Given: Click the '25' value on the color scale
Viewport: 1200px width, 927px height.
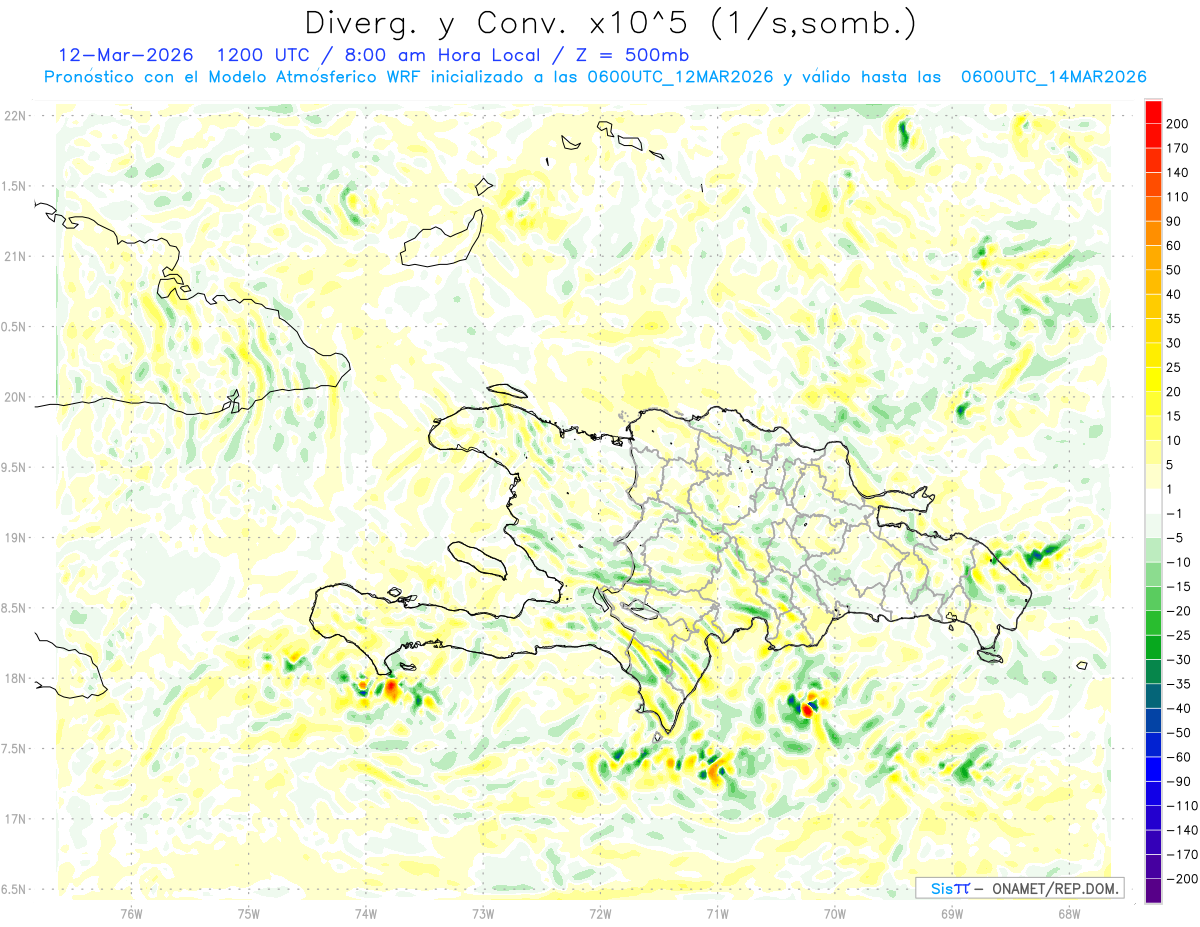Looking at the screenshot, I should tap(1175, 367).
